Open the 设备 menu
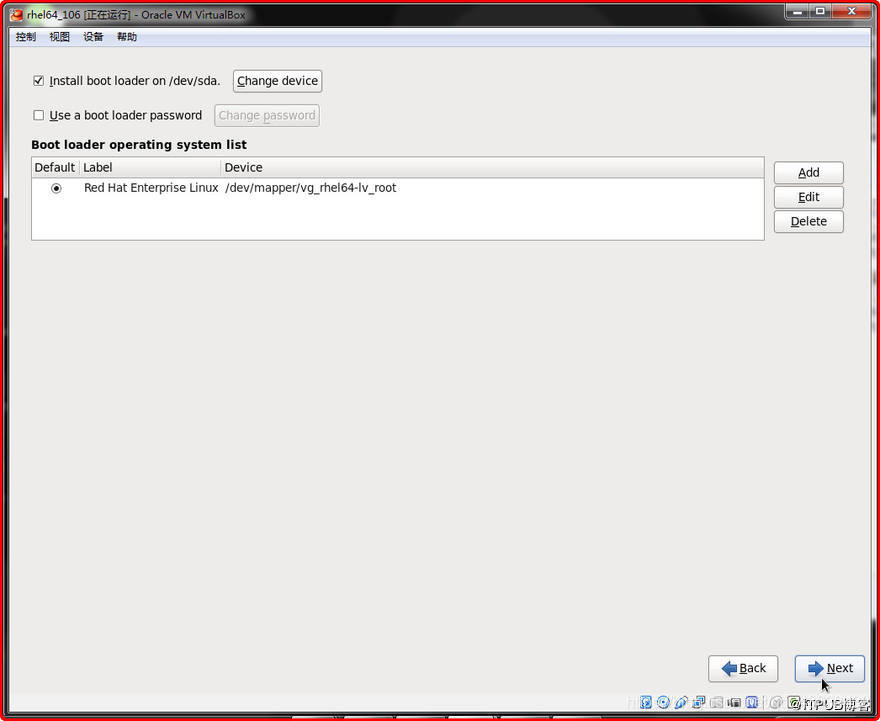The image size is (880, 721). click(x=93, y=36)
